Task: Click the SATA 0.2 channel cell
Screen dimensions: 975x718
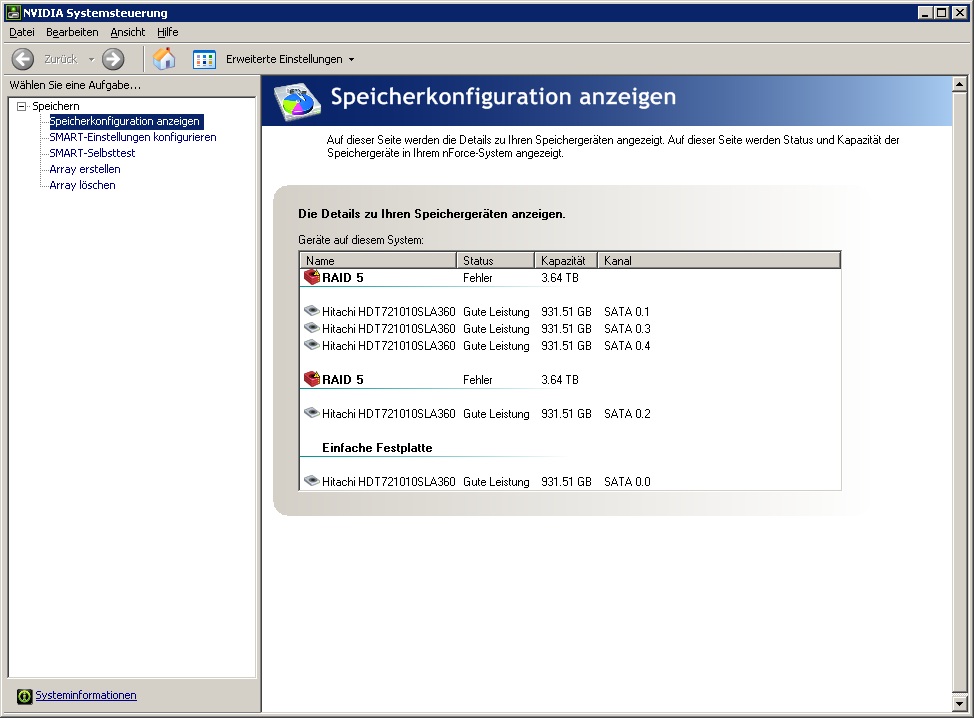Action: (627, 414)
